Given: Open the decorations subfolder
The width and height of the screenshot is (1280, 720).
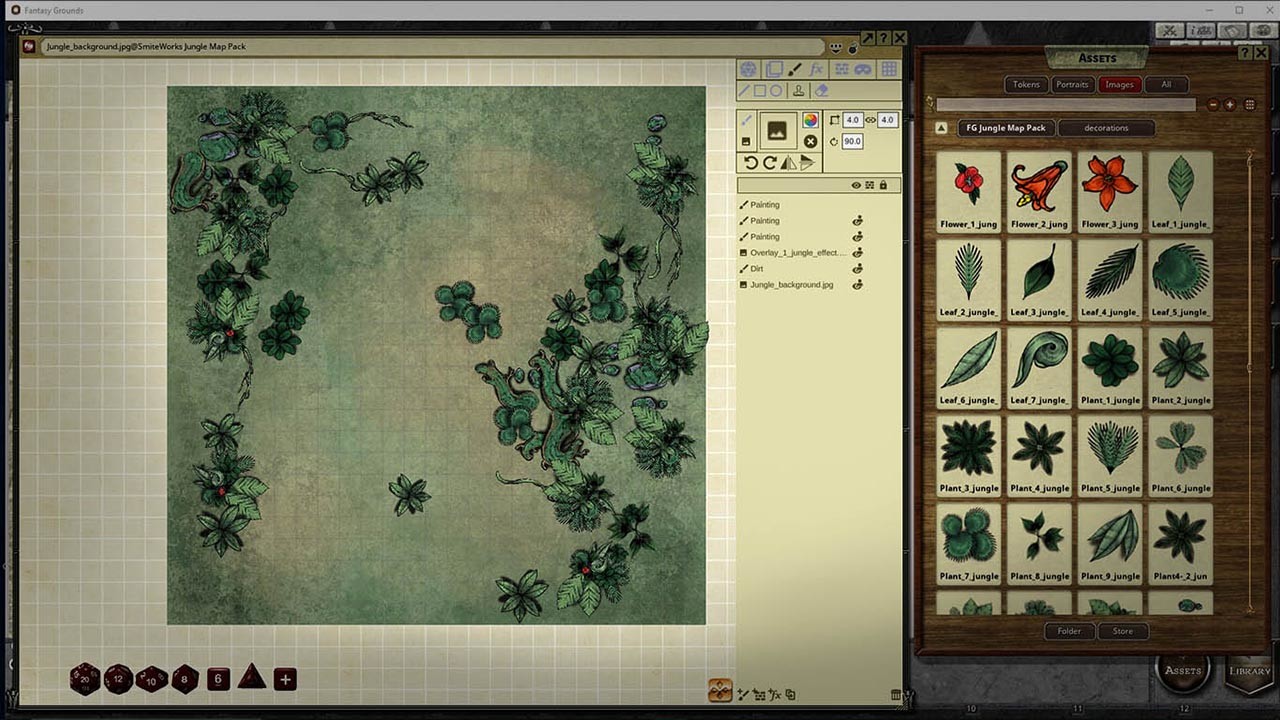Looking at the screenshot, I should pyautogui.click(x=1106, y=128).
